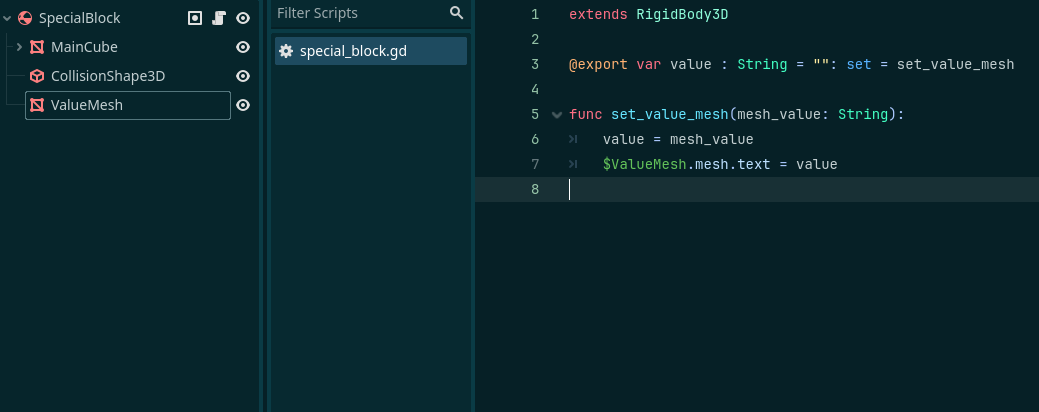Click line number 3 in the gutter
This screenshot has width=1039, height=412.
tap(535, 64)
